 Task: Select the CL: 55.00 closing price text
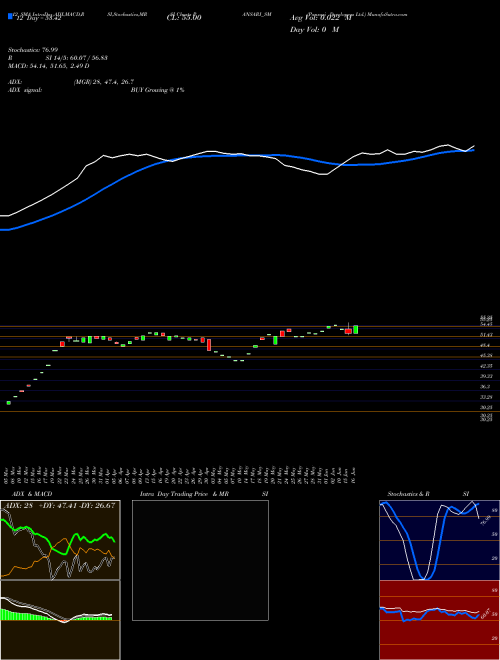tap(184, 18)
